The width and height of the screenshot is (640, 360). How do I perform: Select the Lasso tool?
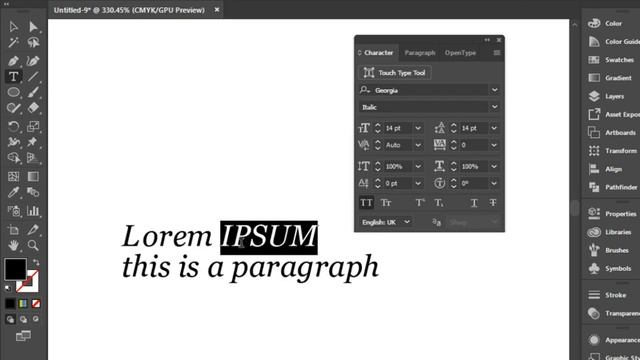(x=33, y=42)
